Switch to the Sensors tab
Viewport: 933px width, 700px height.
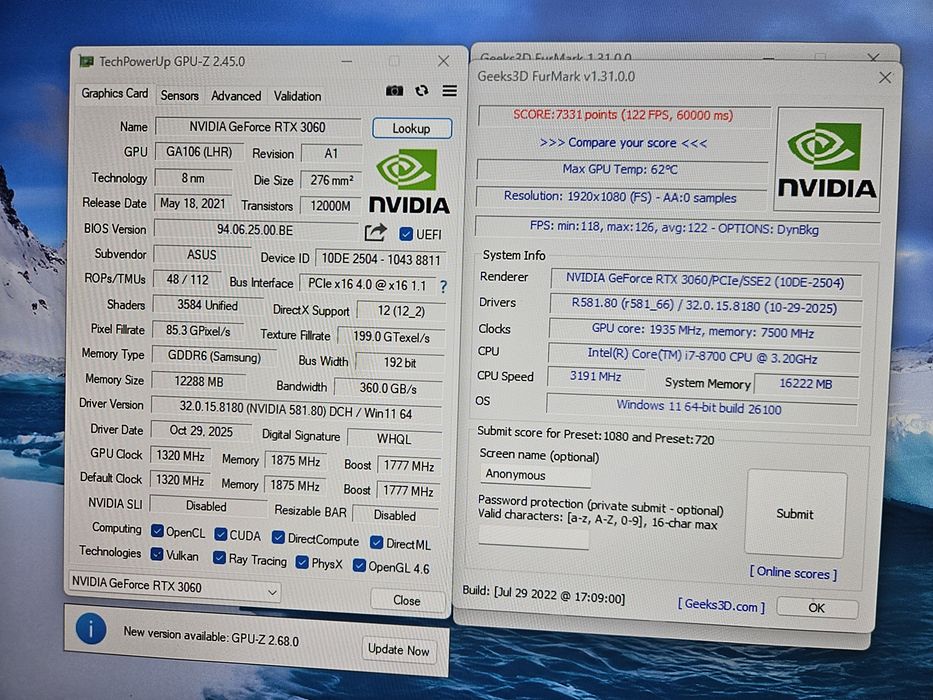(x=180, y=95)
